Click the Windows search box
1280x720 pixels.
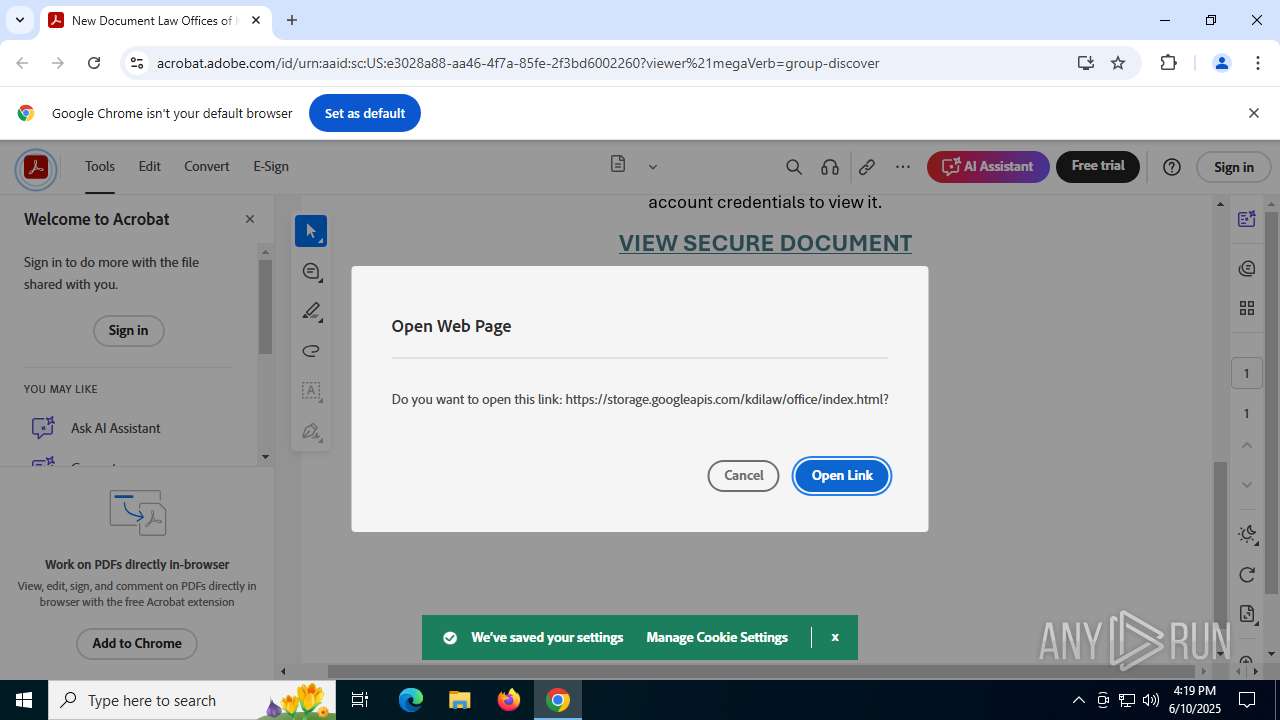click(x=193, y=700)
